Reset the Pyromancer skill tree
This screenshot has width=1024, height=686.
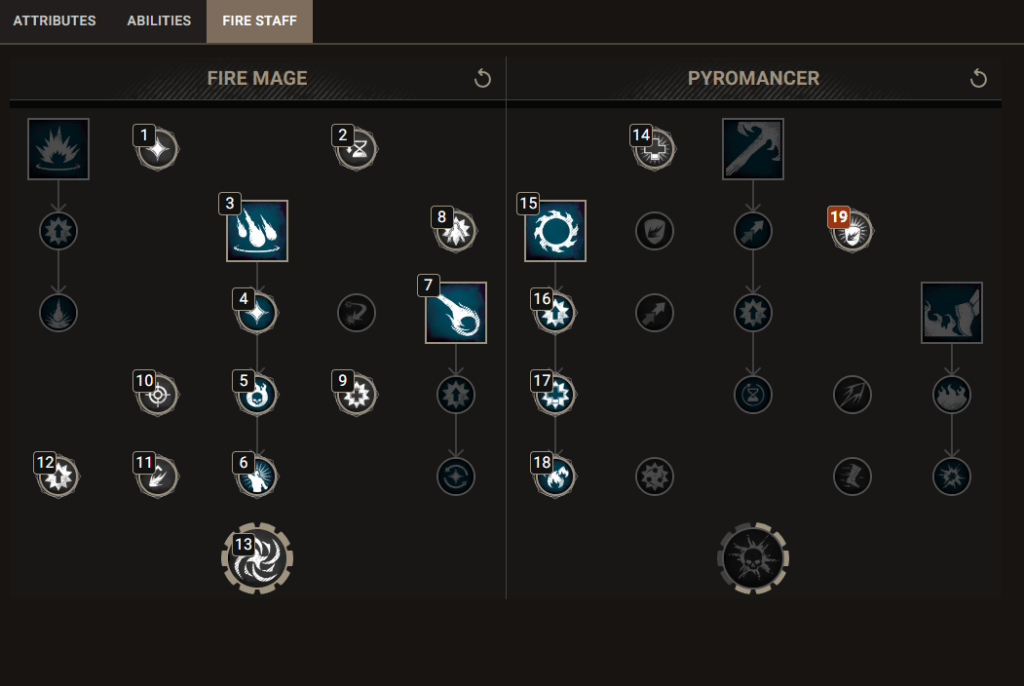point(977,77)
